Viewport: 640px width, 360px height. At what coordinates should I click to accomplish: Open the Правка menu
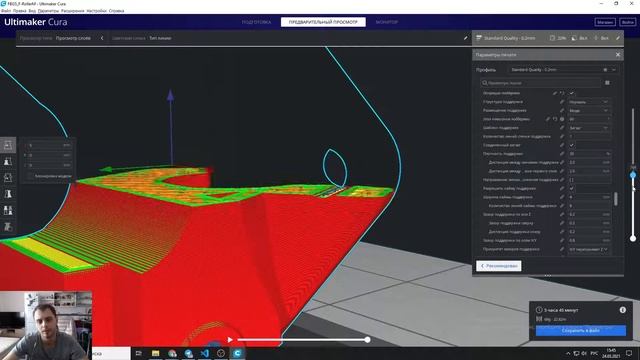20,11
